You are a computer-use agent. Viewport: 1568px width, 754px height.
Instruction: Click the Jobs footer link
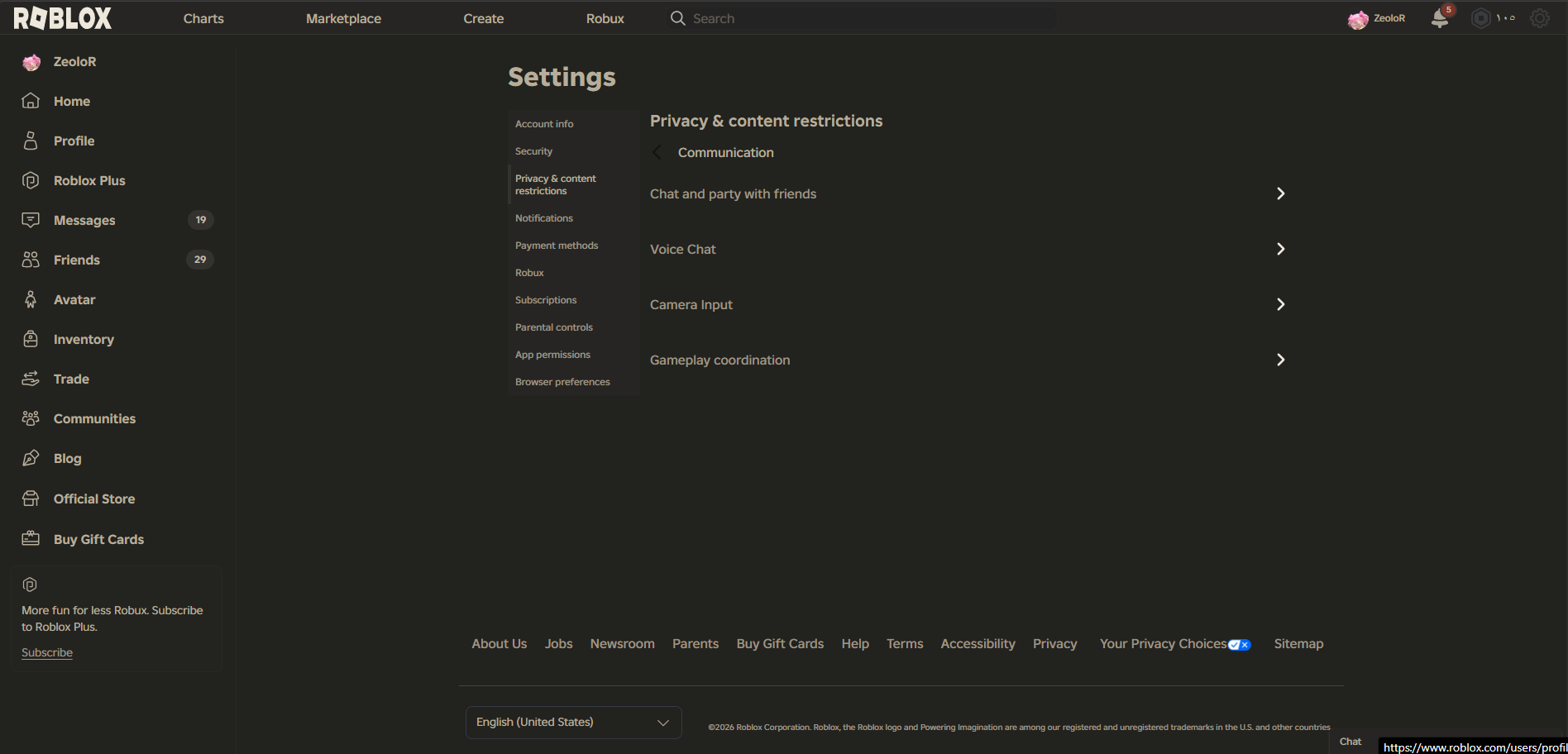pyautogui.click(x=558, y=644)
